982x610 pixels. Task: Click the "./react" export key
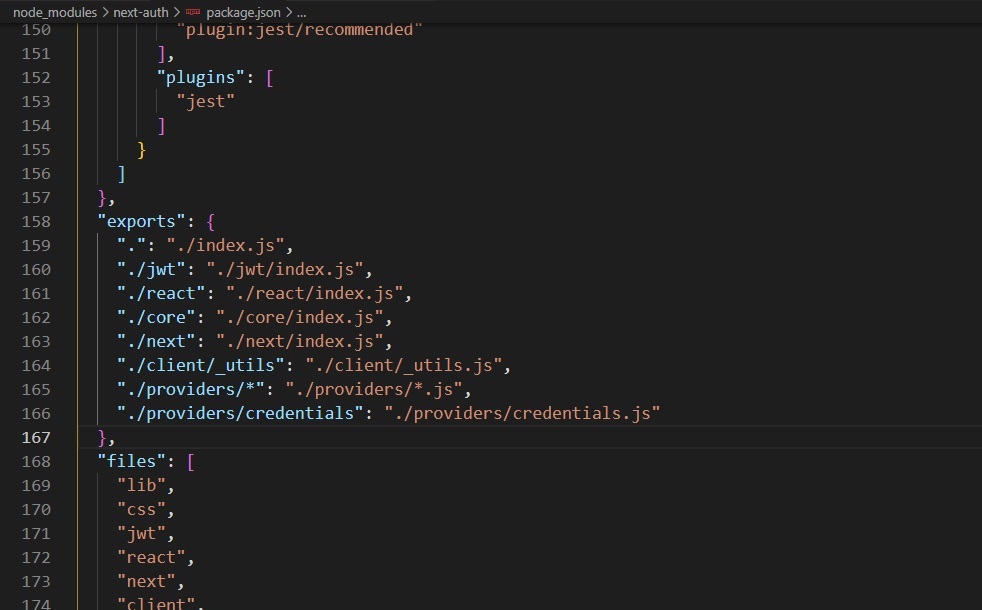point(161,294)
